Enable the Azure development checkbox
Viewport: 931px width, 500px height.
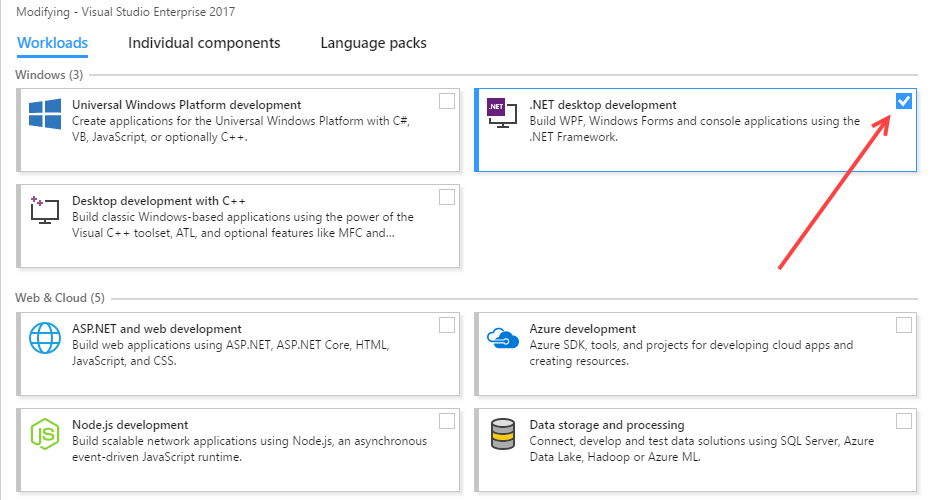coord(904,325)
